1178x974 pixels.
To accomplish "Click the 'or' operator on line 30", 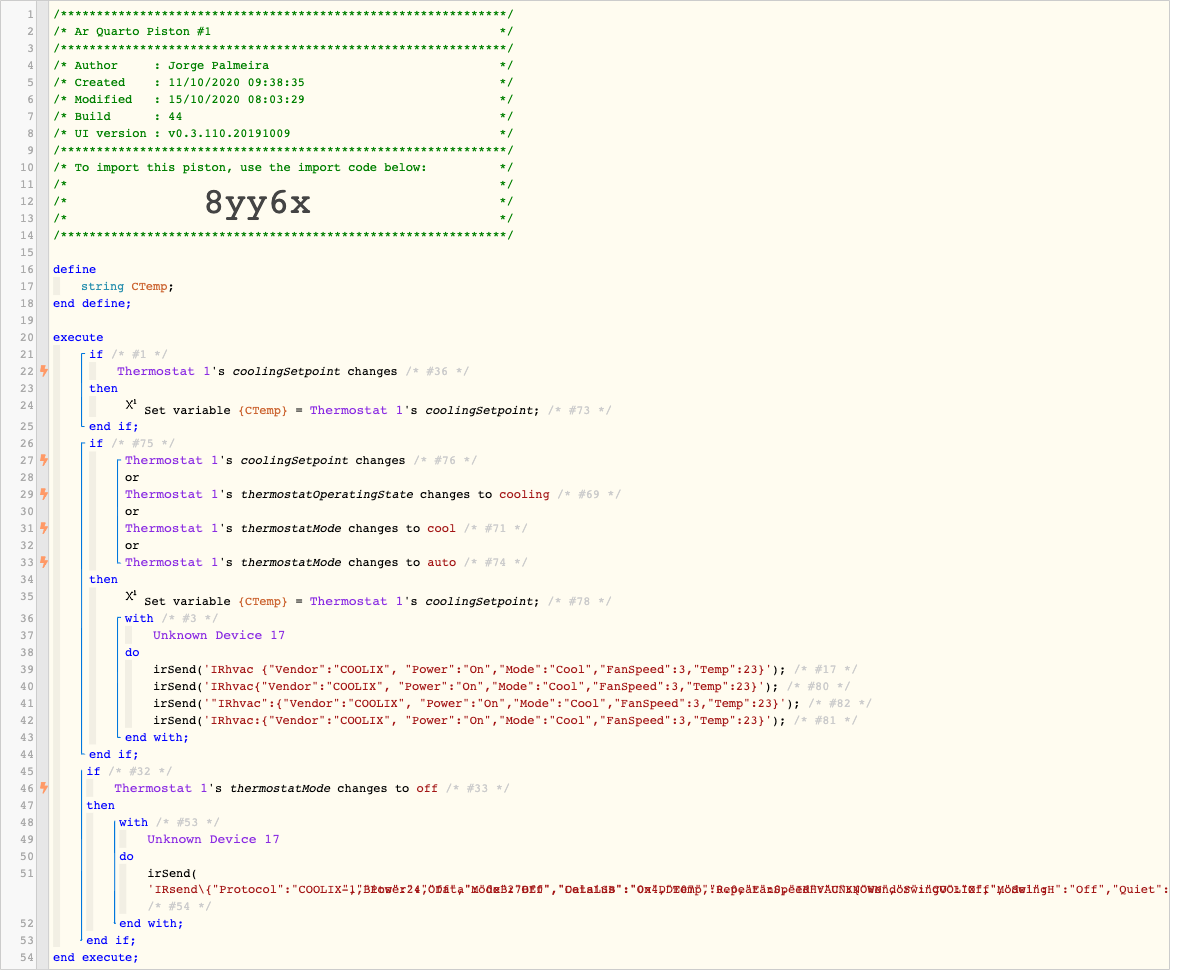I will coord(132,512).
